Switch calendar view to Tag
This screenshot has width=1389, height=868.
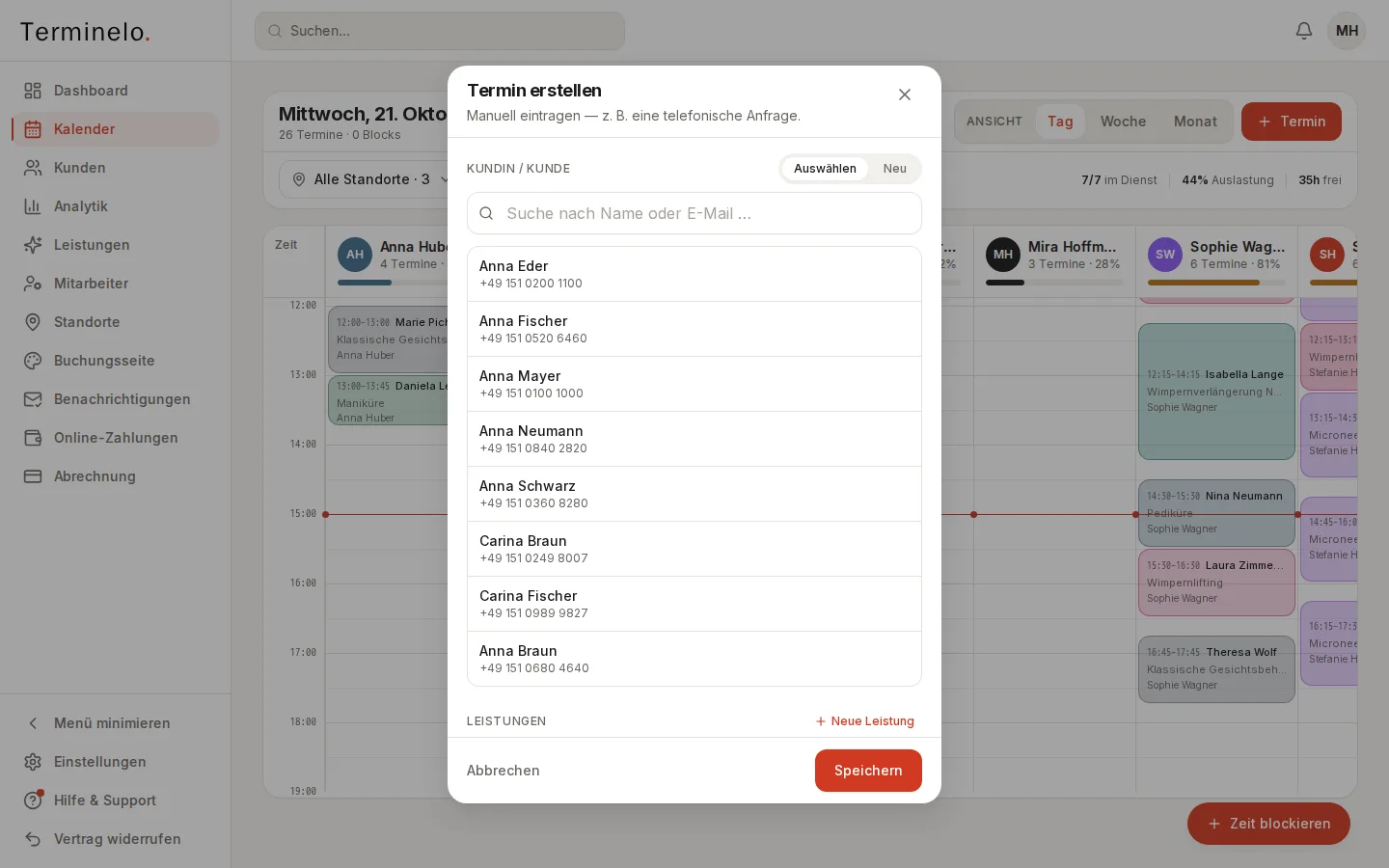1060,122
